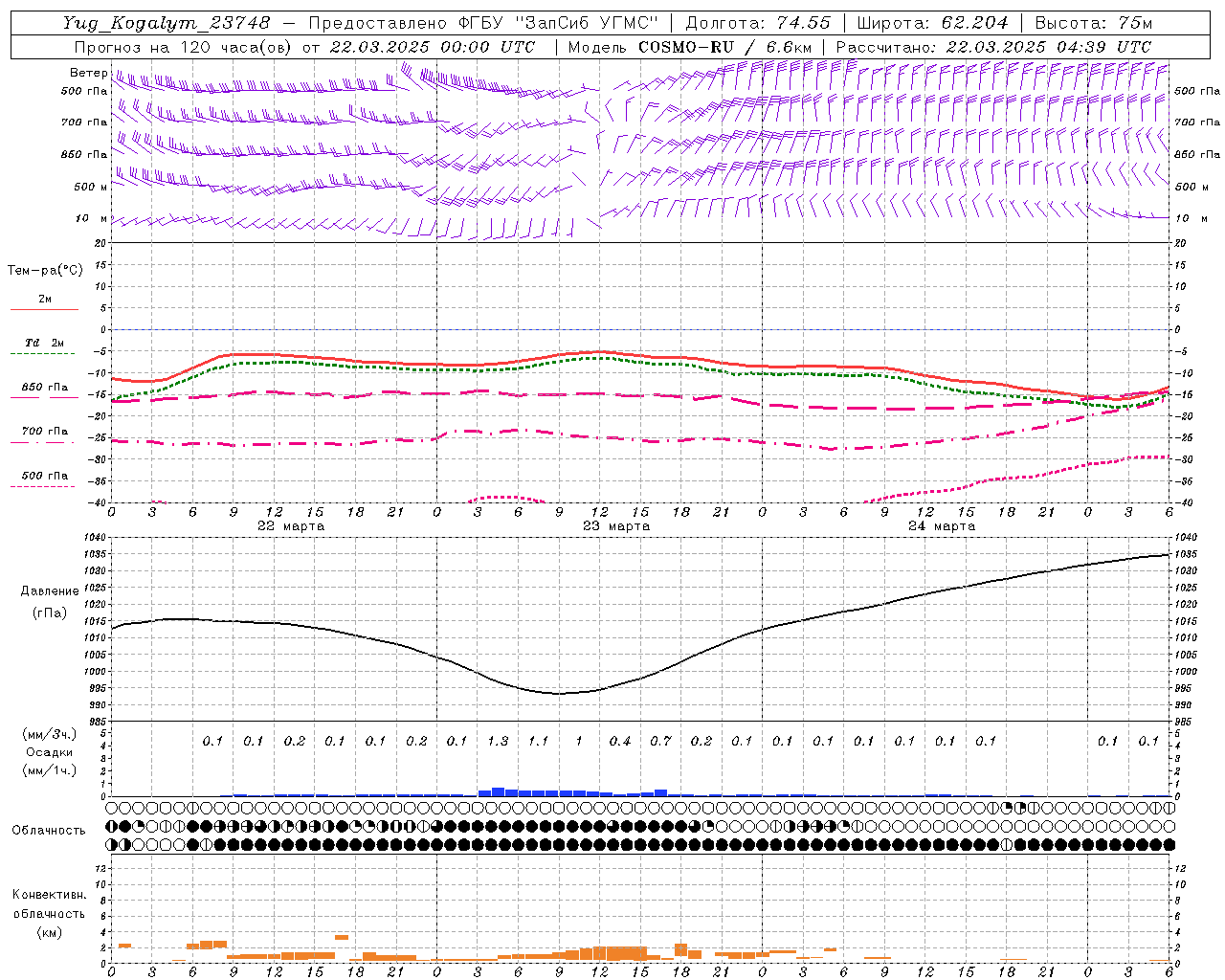The image size is (1225, 980).
Task: Select the "Конвективн." convective cloud label
Action: [50, 895]
